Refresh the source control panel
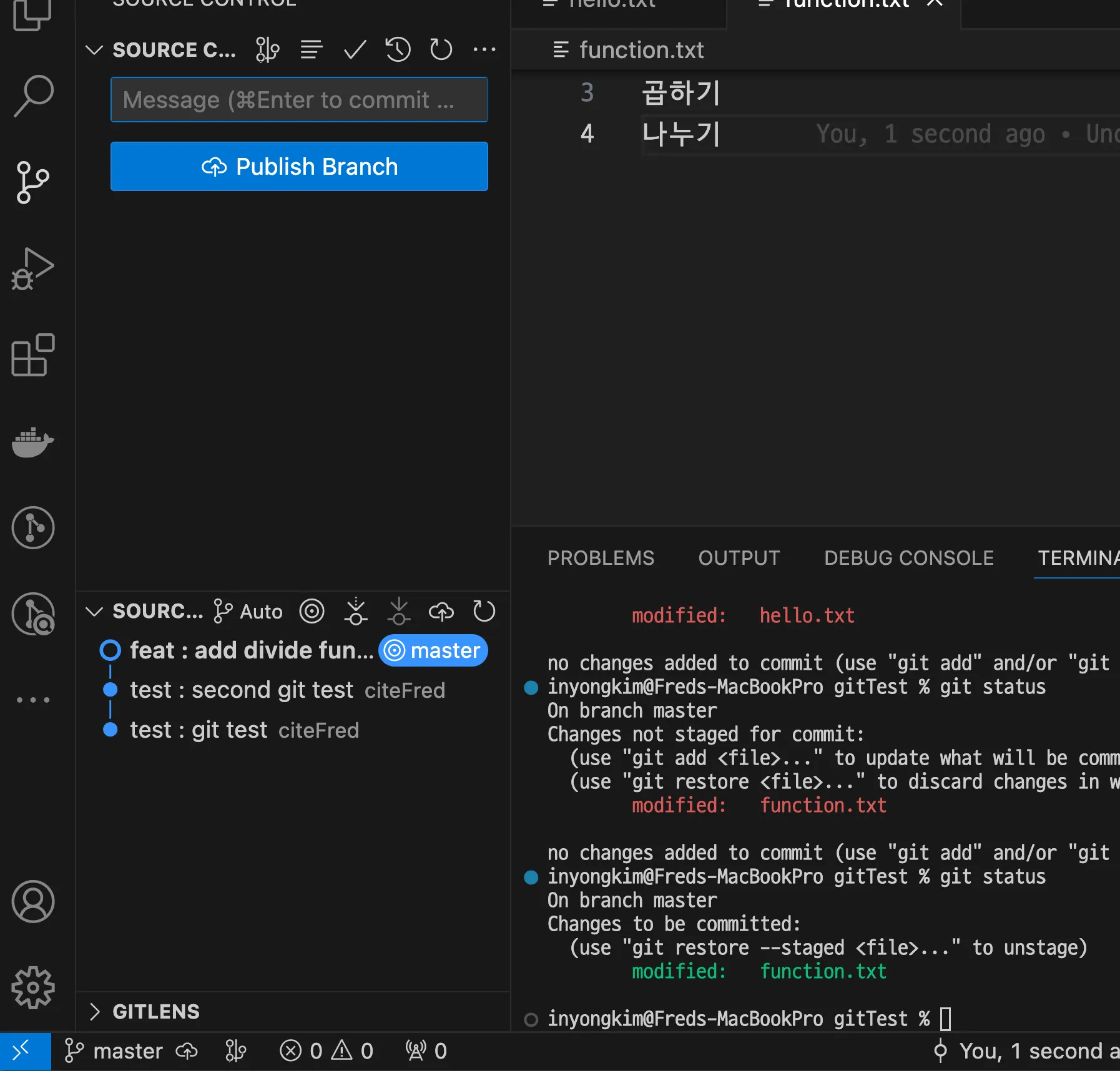Image resolution: width=1120 pixels, height=1071 pixels. (x=441, y=49)
